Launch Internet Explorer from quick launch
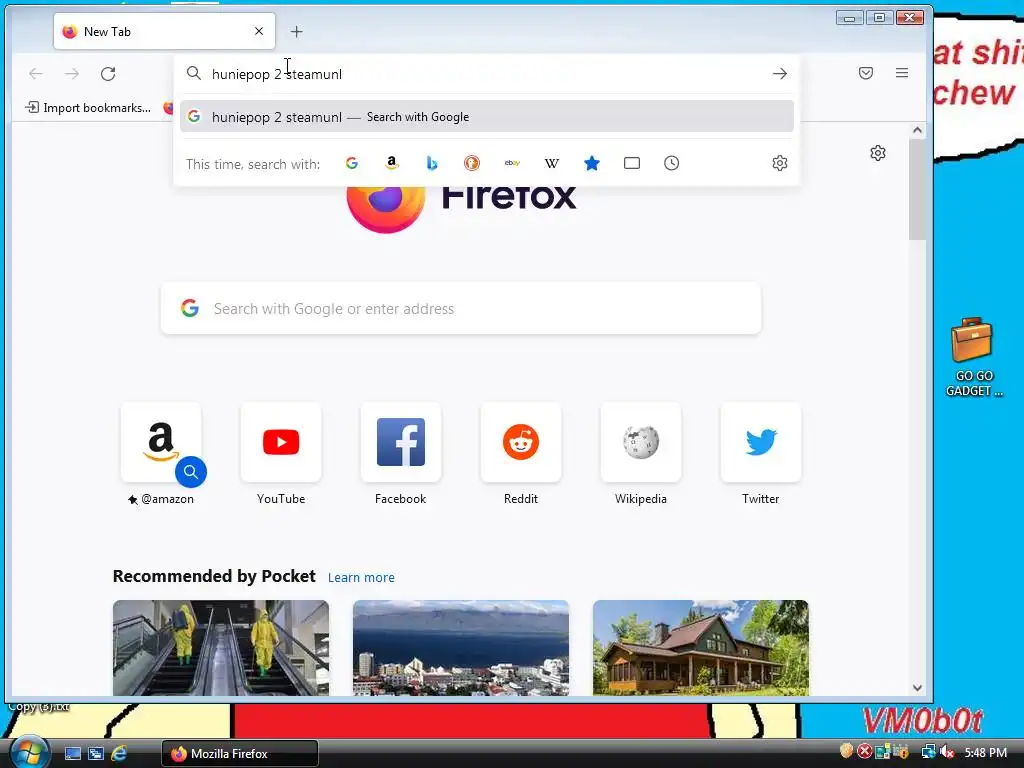 pyautogui.click(x=119, y=753)
